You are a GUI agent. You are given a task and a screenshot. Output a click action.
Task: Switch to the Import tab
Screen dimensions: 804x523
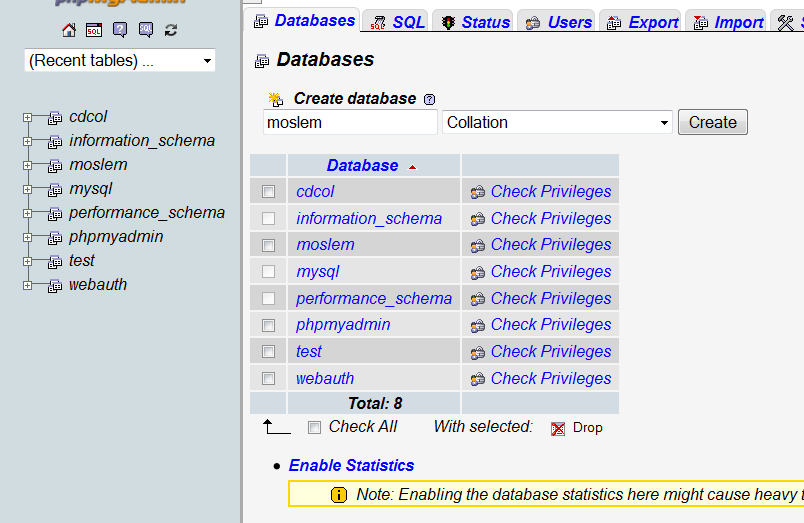[728, 22]
